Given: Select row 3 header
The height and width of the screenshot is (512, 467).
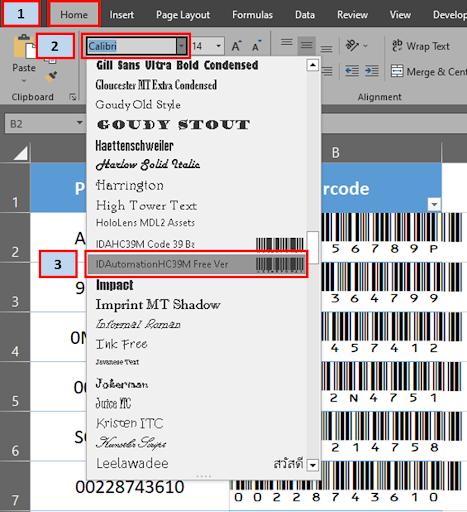Looking at the screenshot, I should (x=15, y=287).
